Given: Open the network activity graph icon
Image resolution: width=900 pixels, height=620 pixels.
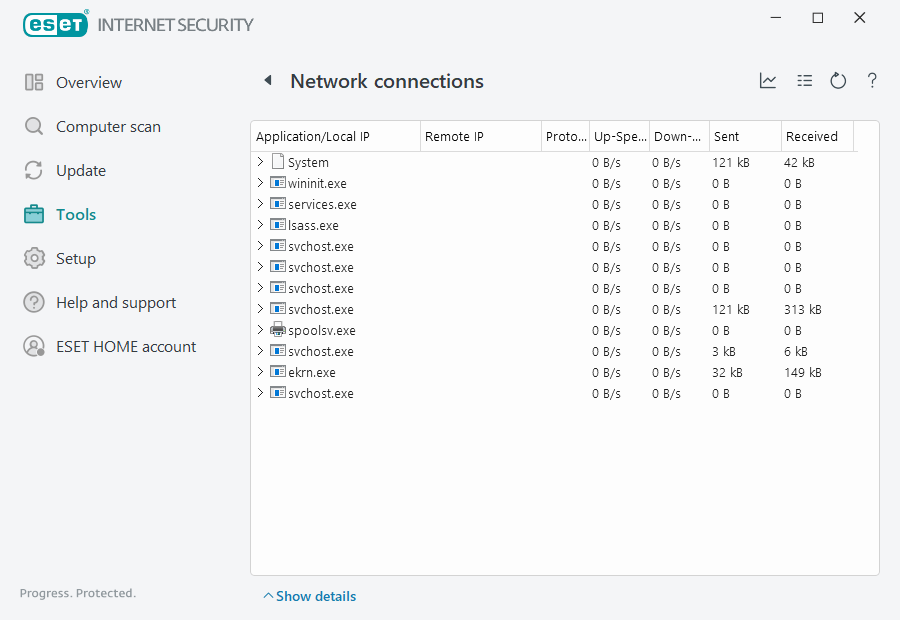Looking at the screenshot, I should pyautogui.click(x=768, y=81).
